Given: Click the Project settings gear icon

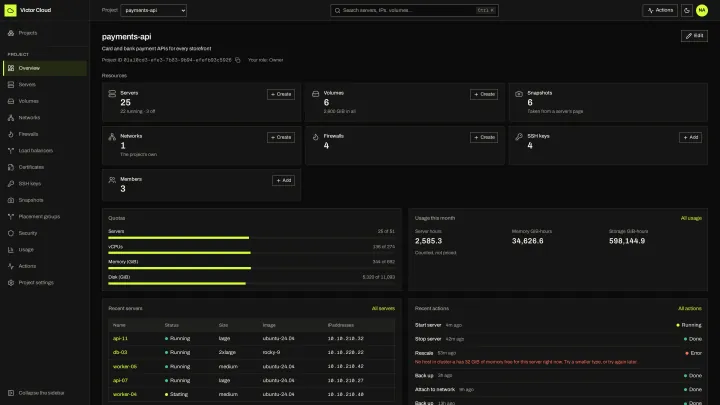Looking at the screenshot, I should pyautogui.click(x=11, y=282).
